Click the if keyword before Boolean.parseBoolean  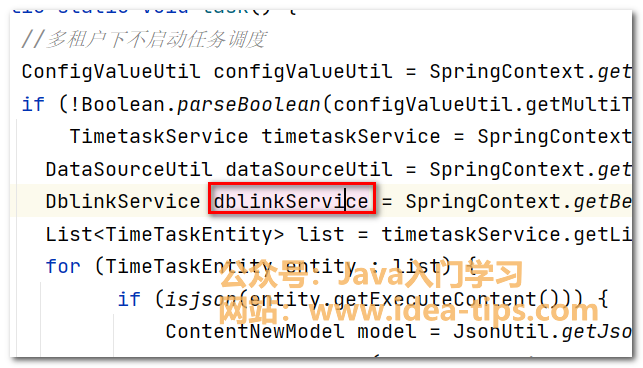(33, 104)
